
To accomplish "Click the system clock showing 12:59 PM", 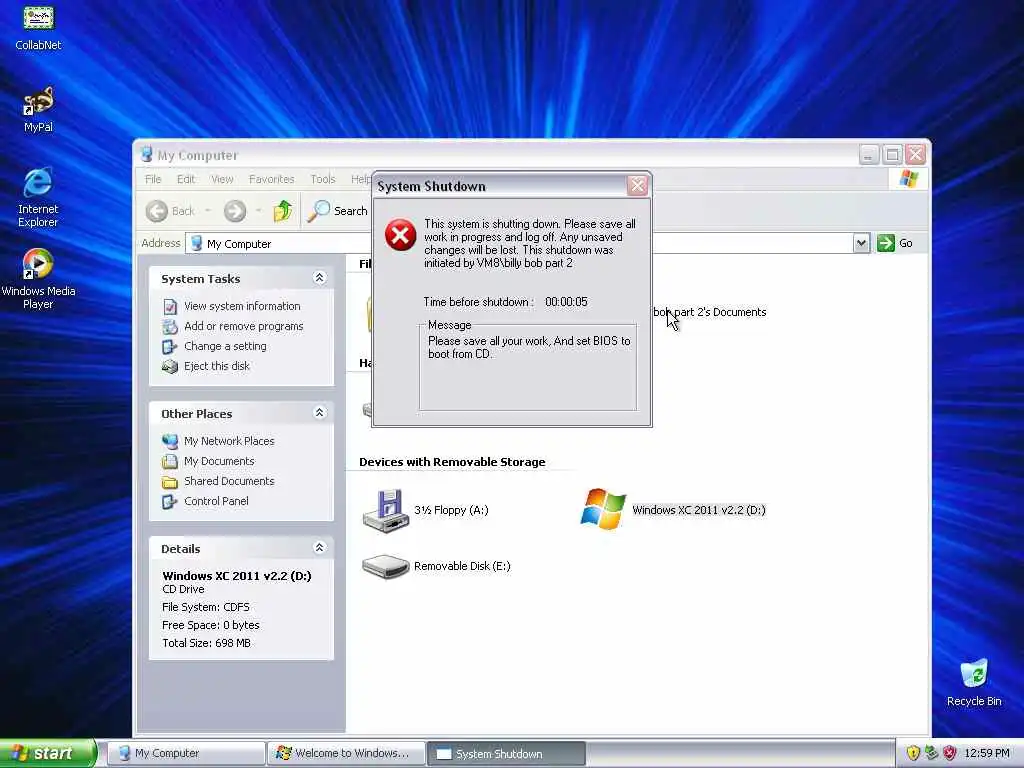I will tap(987, 753).
